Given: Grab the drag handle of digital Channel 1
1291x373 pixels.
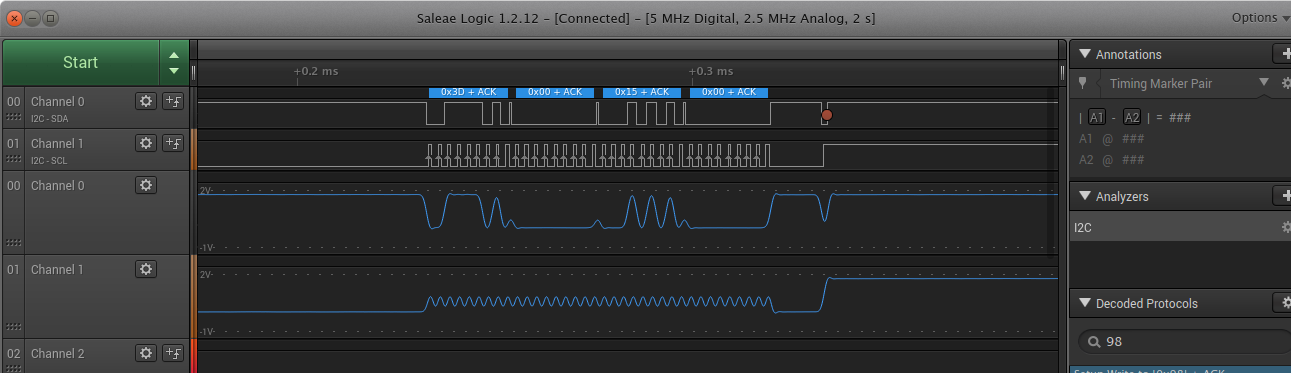Looking at the screenshot, I should coord(14,158).
